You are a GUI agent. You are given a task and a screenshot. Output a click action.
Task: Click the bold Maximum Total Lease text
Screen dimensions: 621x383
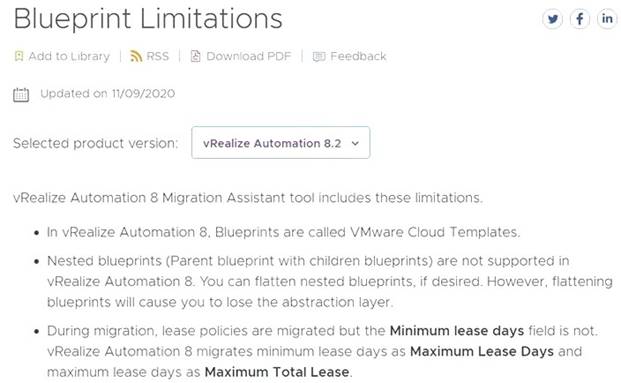coord(277,372)
